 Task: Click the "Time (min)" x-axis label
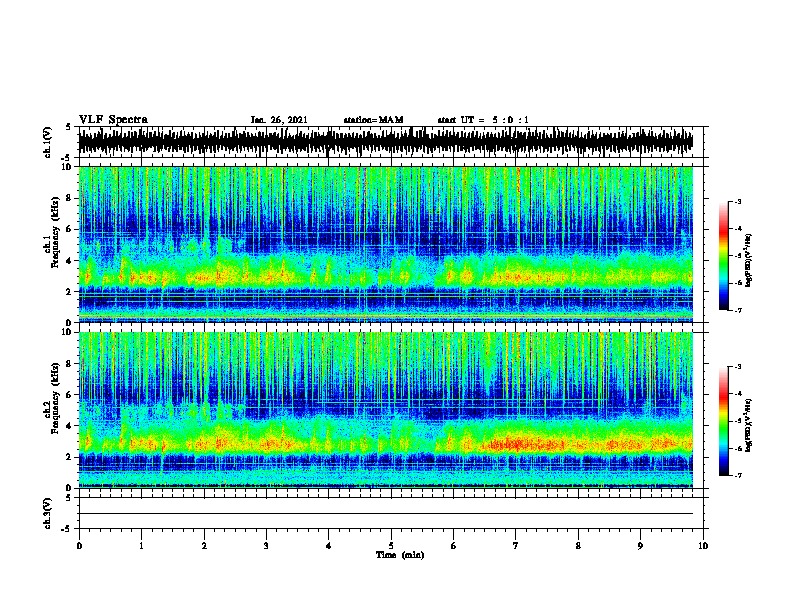coord(400,555)
